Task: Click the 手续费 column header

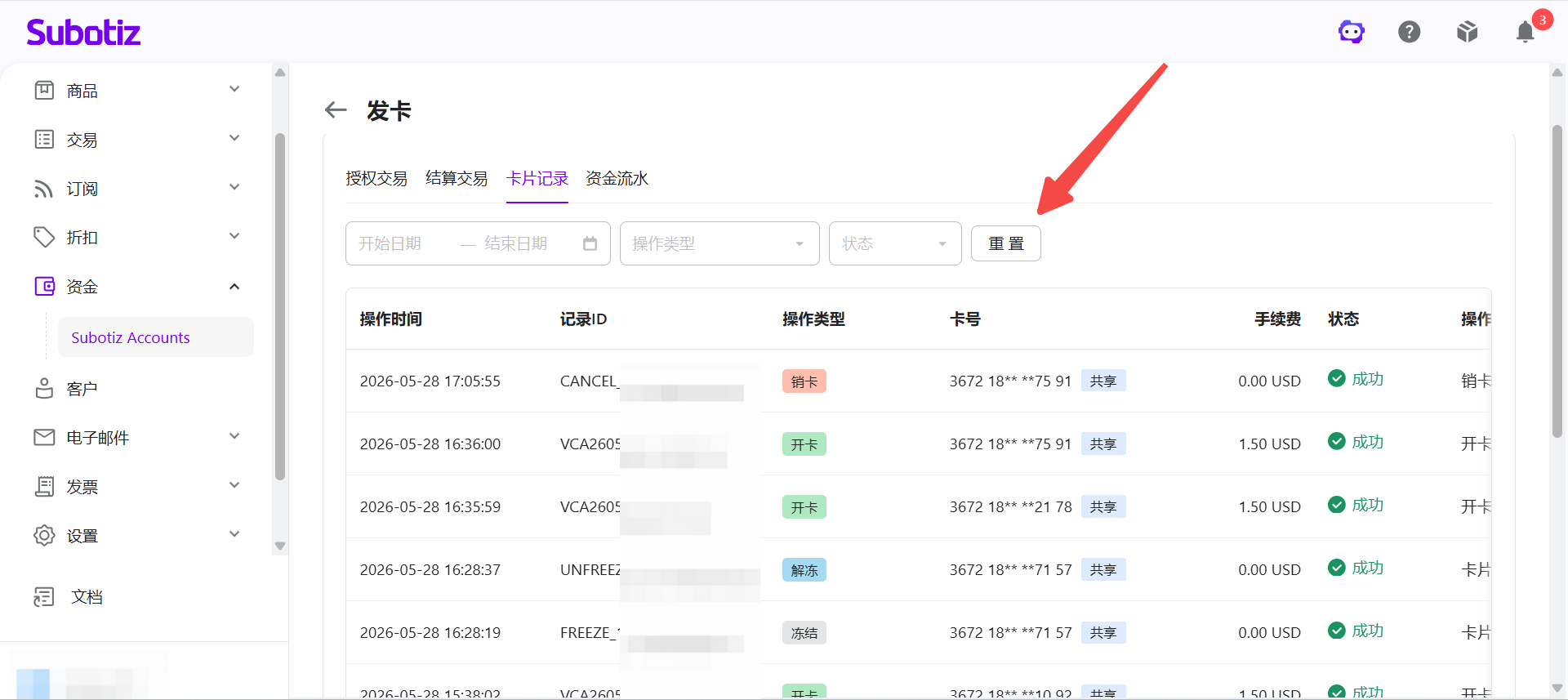Action: click(1277, 319)
